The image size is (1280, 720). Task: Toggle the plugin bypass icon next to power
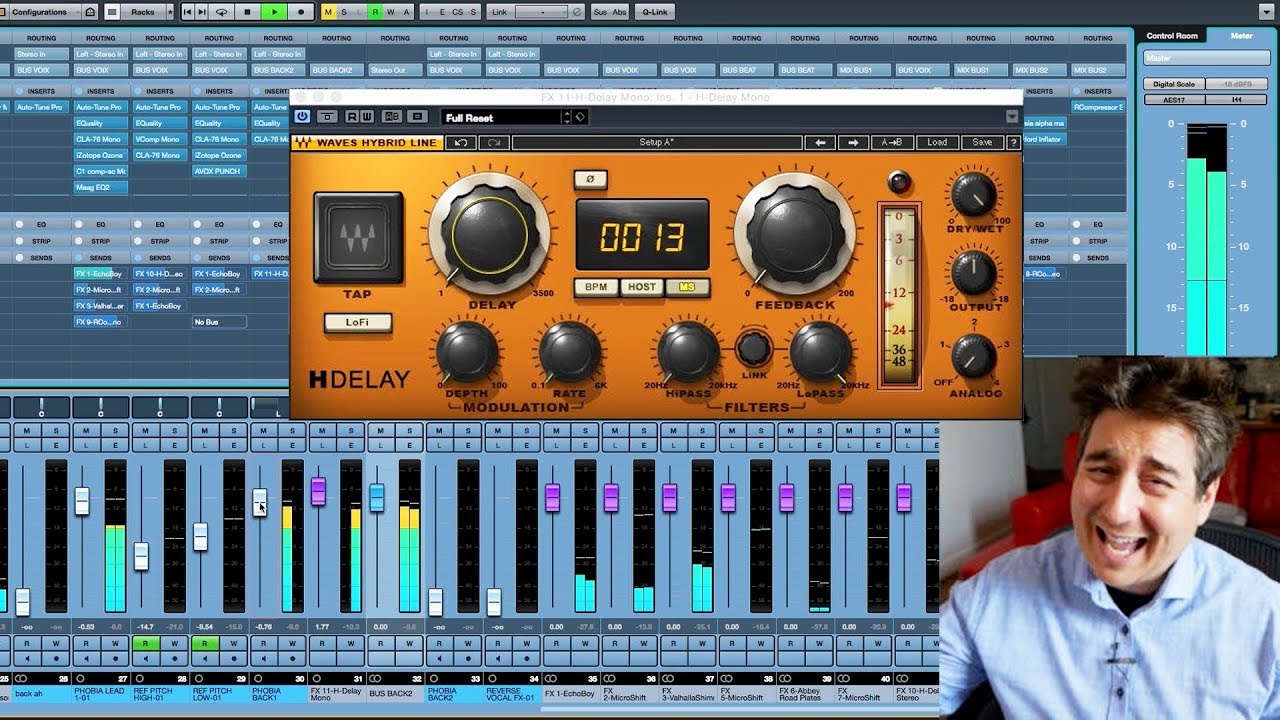click(326, 117)
